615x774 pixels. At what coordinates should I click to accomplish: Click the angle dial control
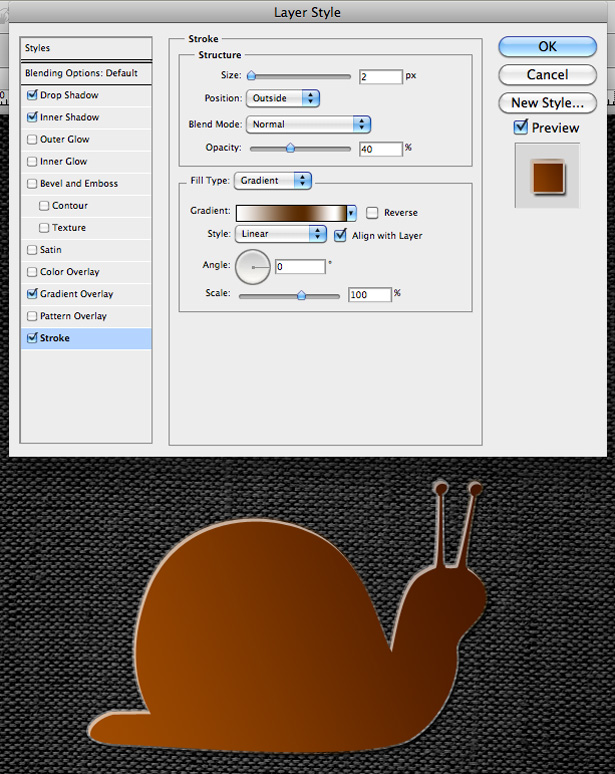[253, 267]
